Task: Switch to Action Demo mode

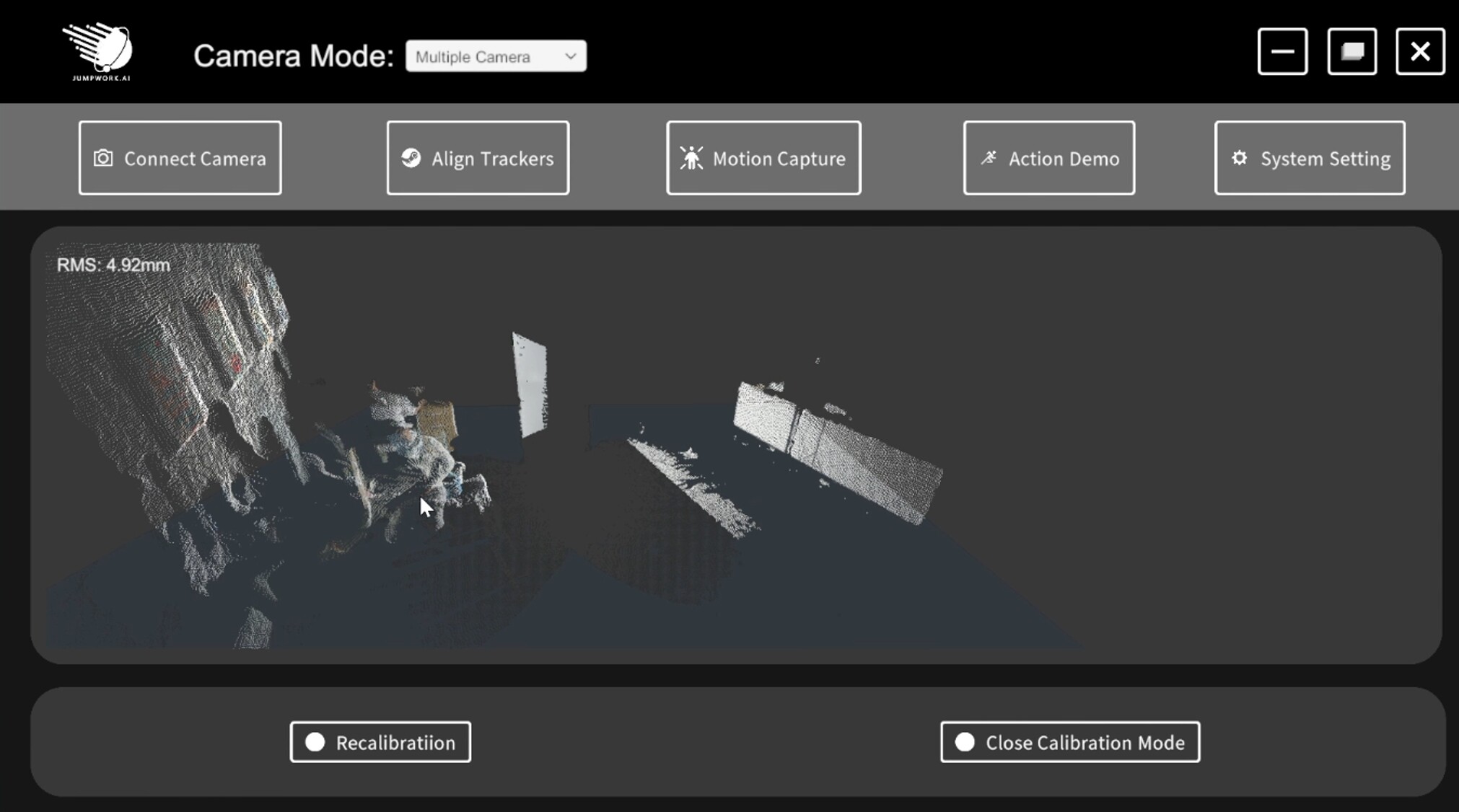Action: tap(1049, 158)
